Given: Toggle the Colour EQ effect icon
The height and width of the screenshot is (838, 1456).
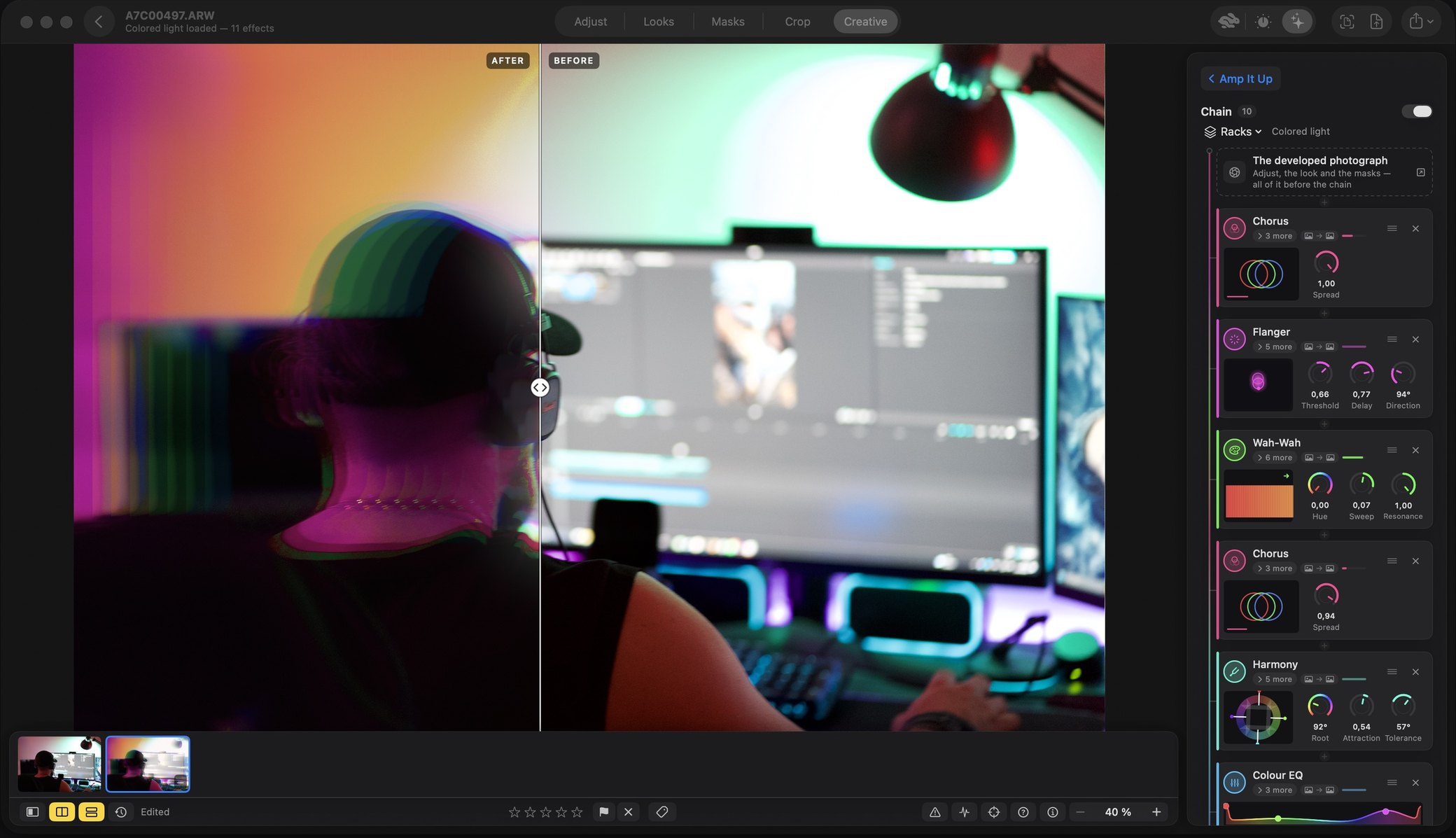Looking at the screenshot, I should [1235, 783].
